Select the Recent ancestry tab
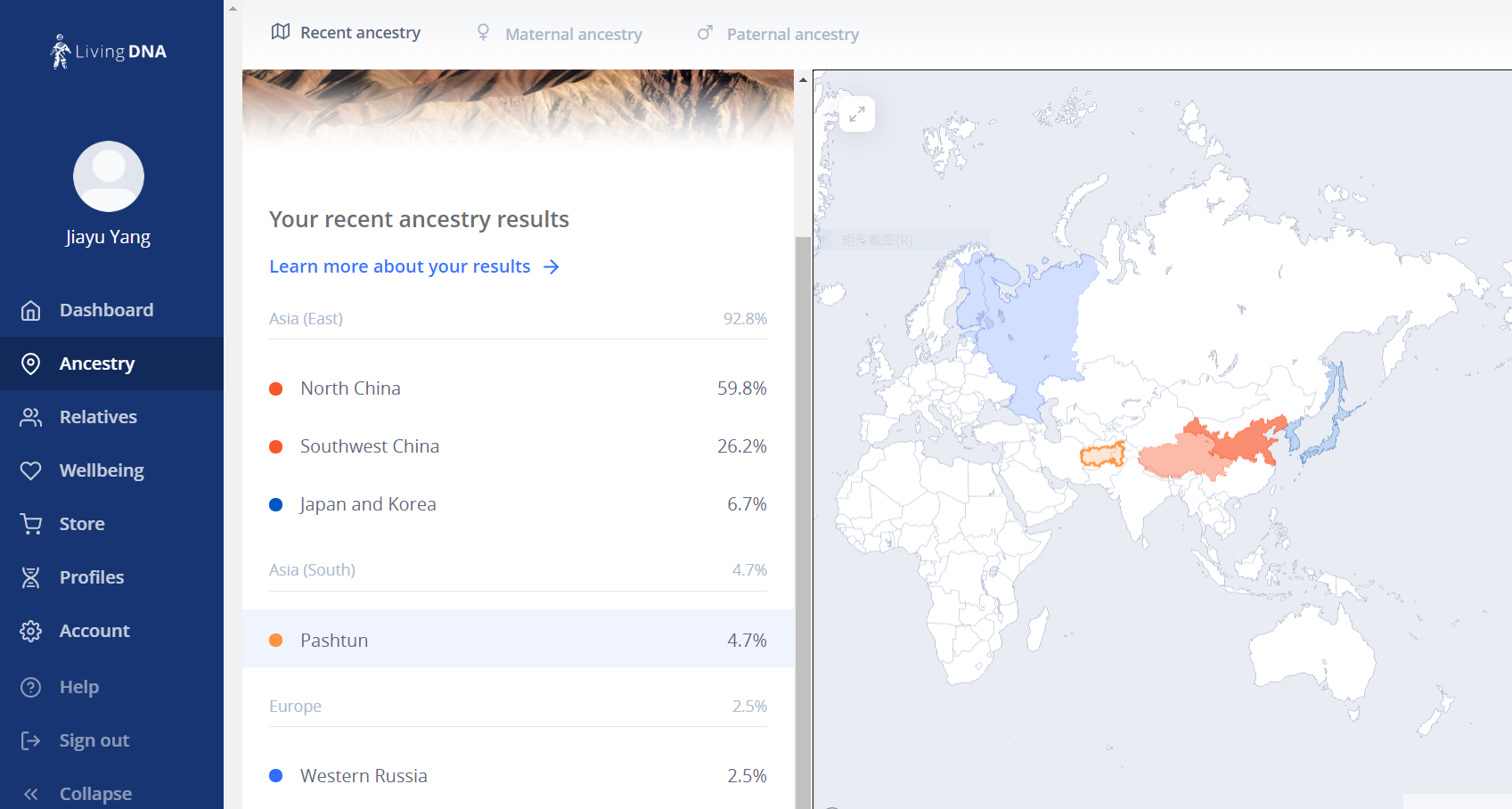Viewport: 1512px width, 809px height. click(x=346, y=32)
